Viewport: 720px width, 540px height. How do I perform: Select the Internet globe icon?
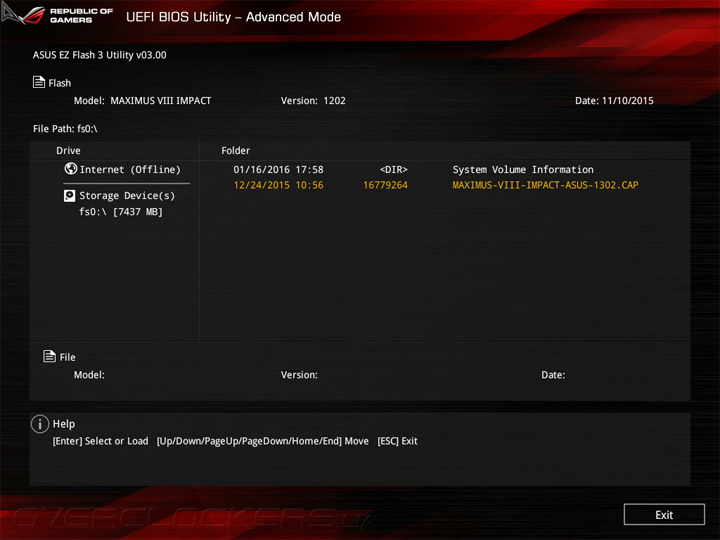tap(71, 169)
